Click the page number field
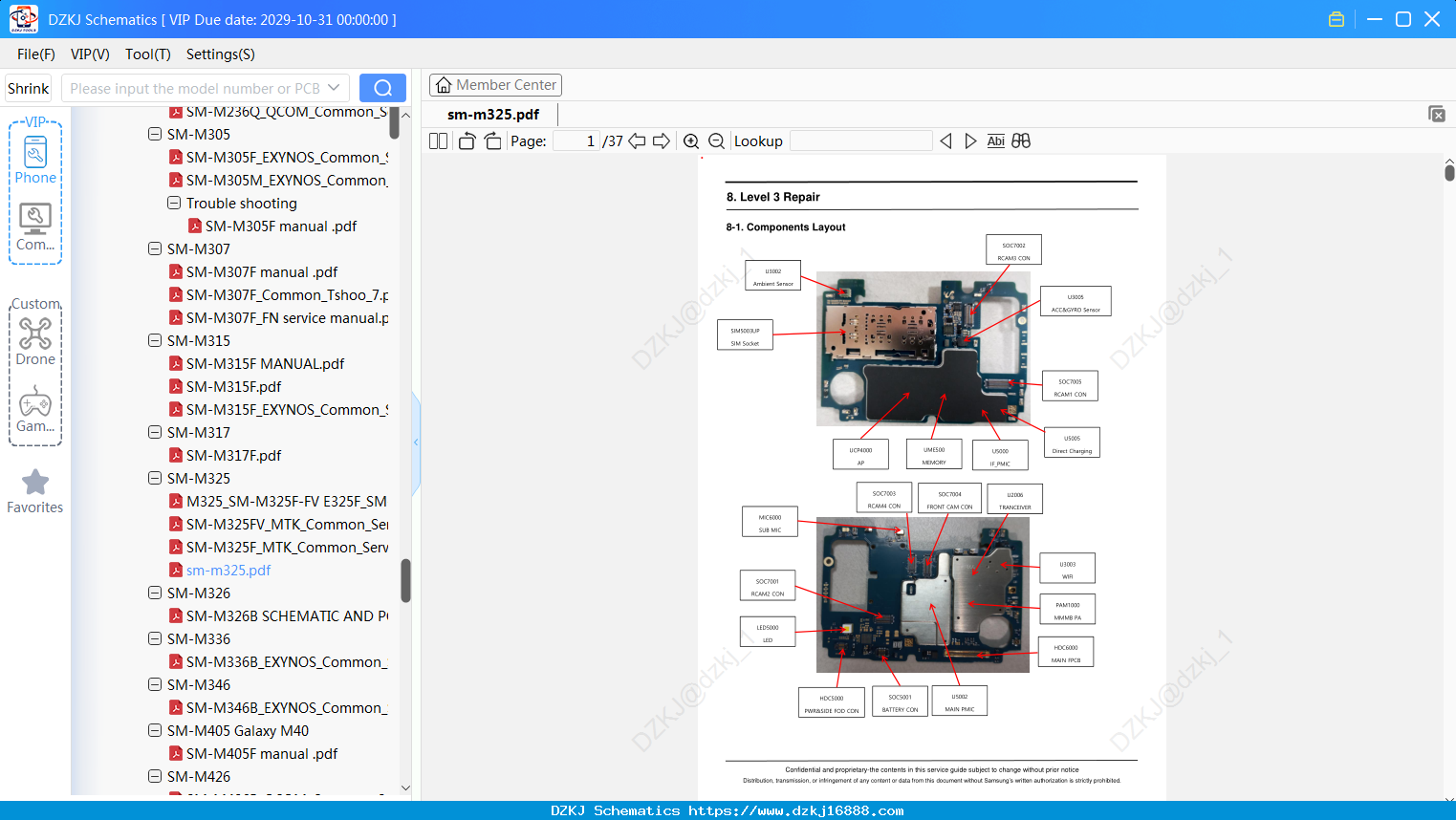 pyautogui.click(x=576, y=140)
